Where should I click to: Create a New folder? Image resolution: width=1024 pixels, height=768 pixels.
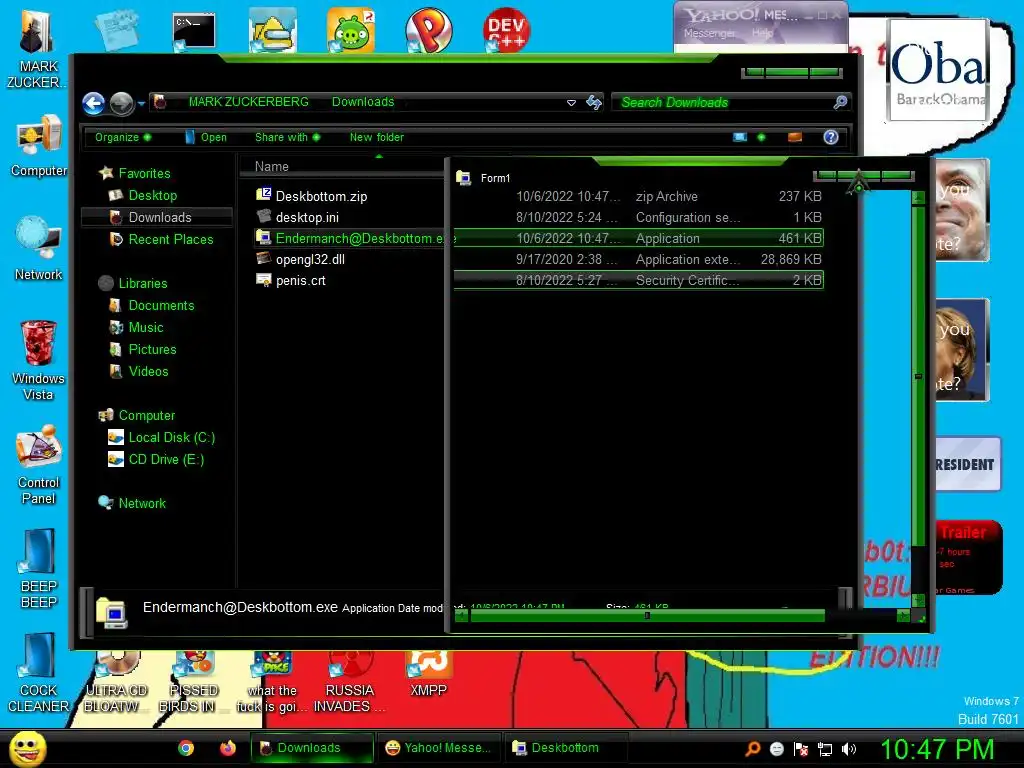click(377, 137)
